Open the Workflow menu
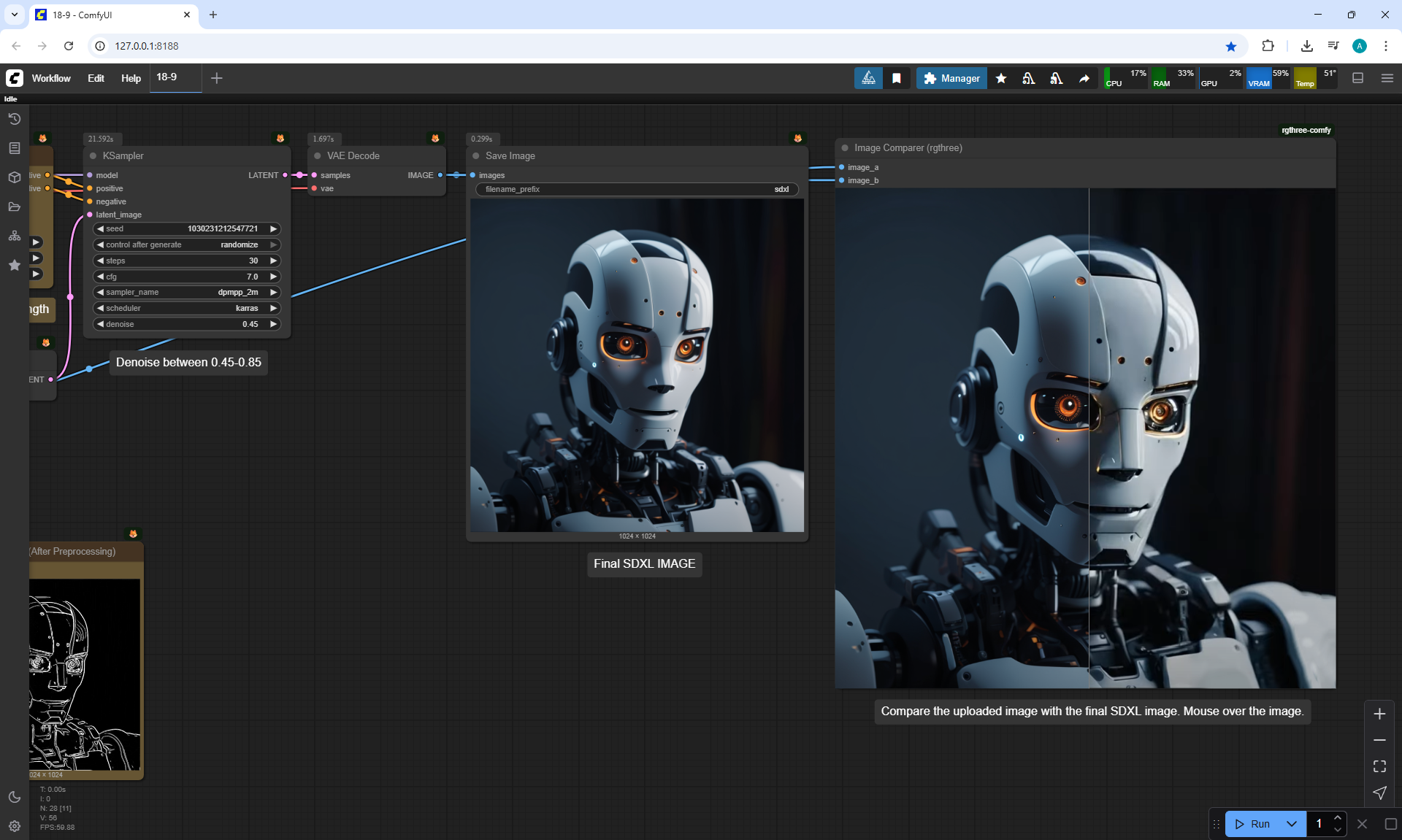The width and height of the screenshot is (1402, 840). click(x=51, y=78)
